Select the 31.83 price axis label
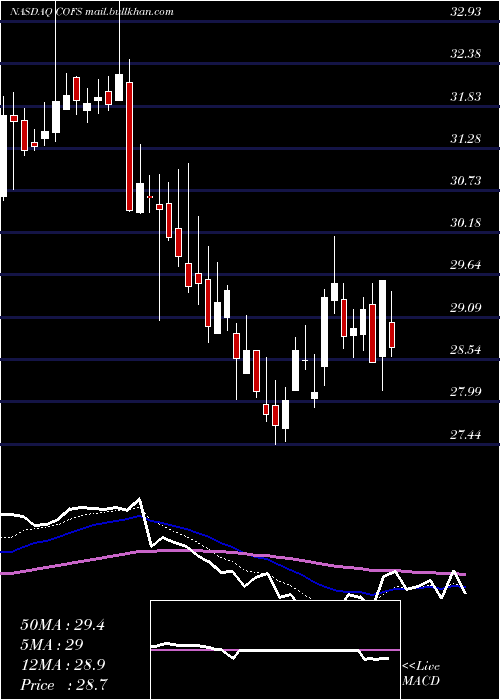This screenshot has height=700, width=500. click(466, 96)
